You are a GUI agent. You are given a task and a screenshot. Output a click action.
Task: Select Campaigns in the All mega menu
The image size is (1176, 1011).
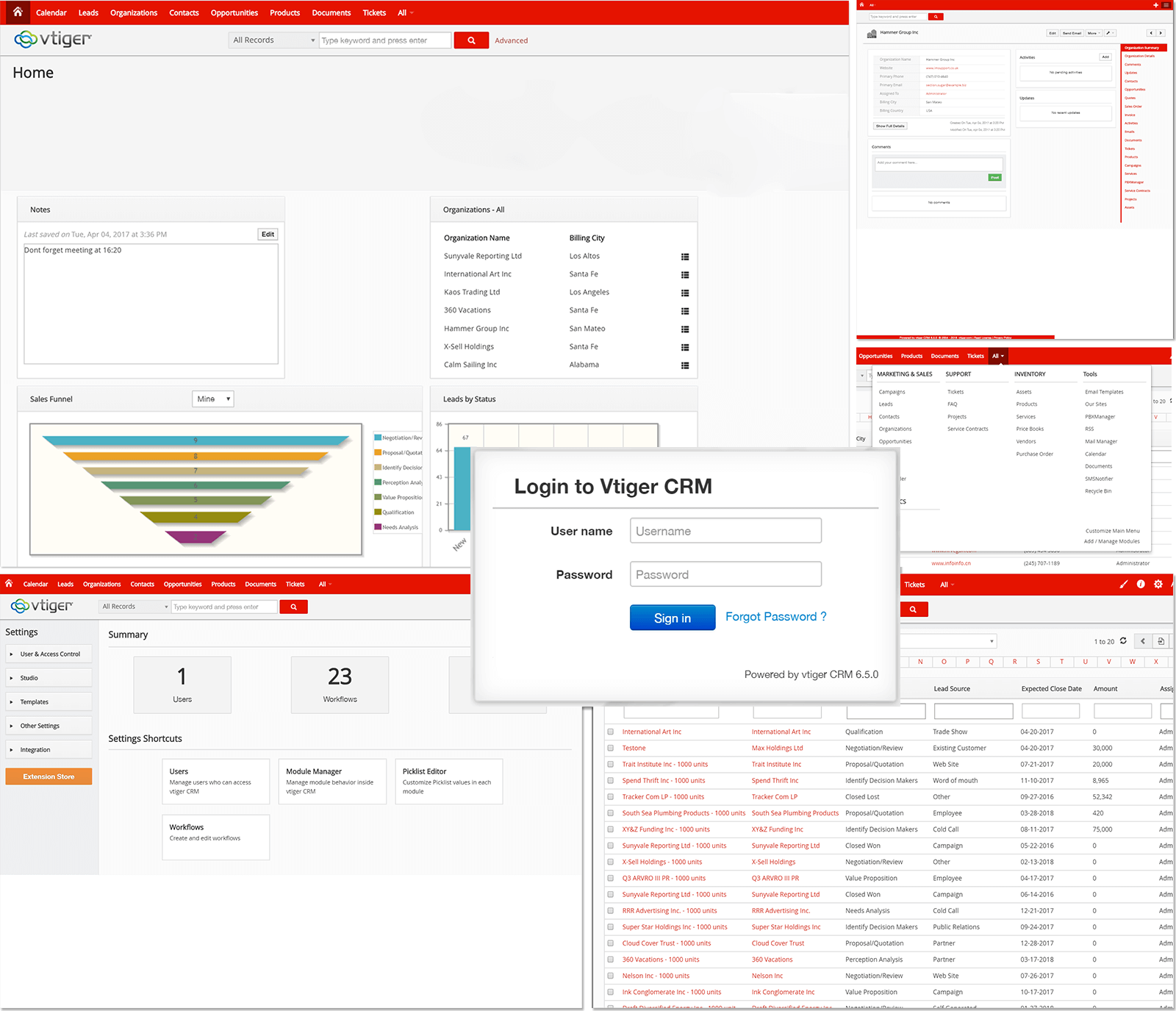click(x=892, y=392)
